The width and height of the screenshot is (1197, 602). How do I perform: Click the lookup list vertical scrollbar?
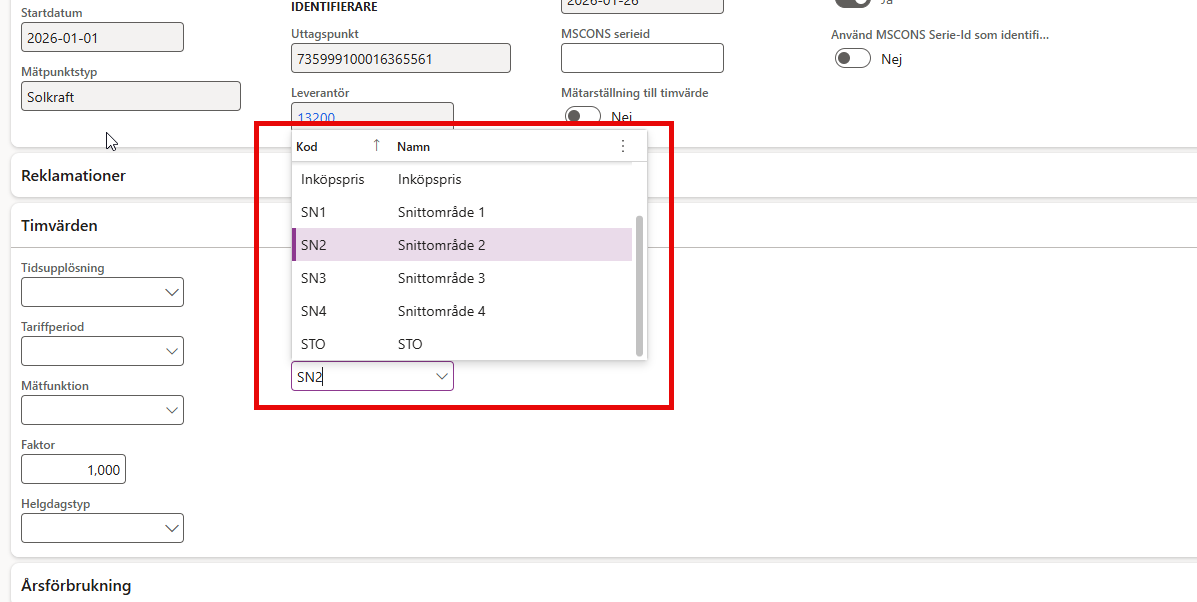(x=640, y=285)
